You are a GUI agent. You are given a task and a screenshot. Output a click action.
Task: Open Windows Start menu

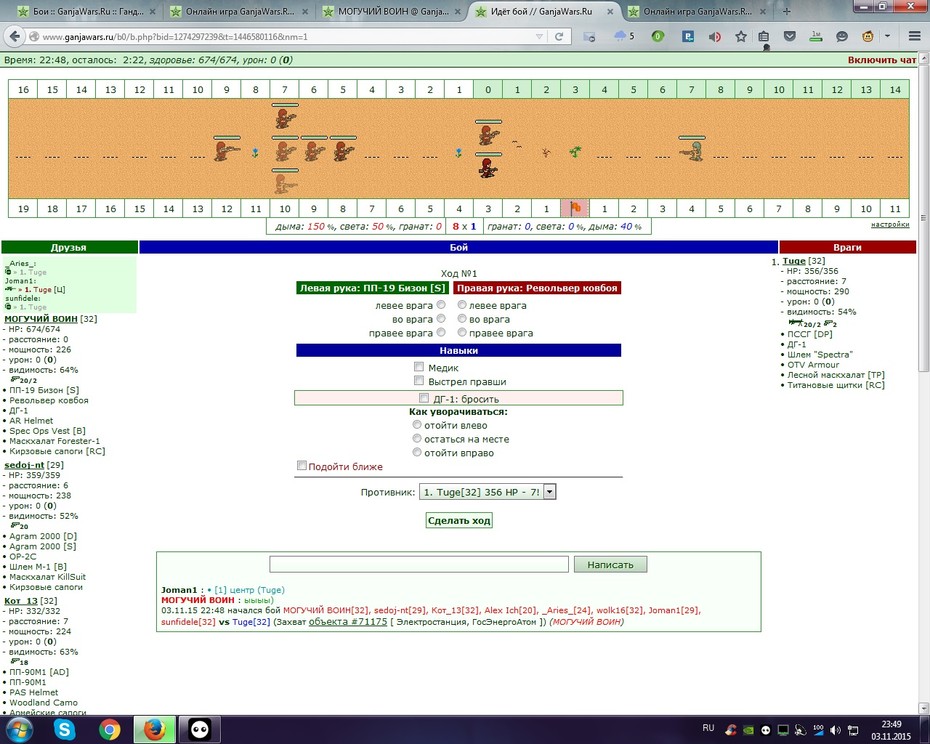(x=18, y=729)
